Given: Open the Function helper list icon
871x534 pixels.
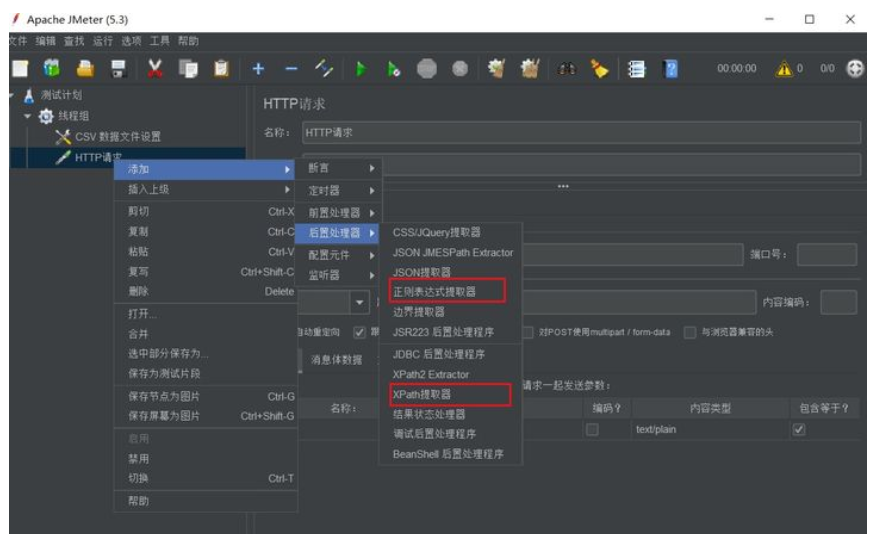Looking at the screenshot, I should pos(637,69).
